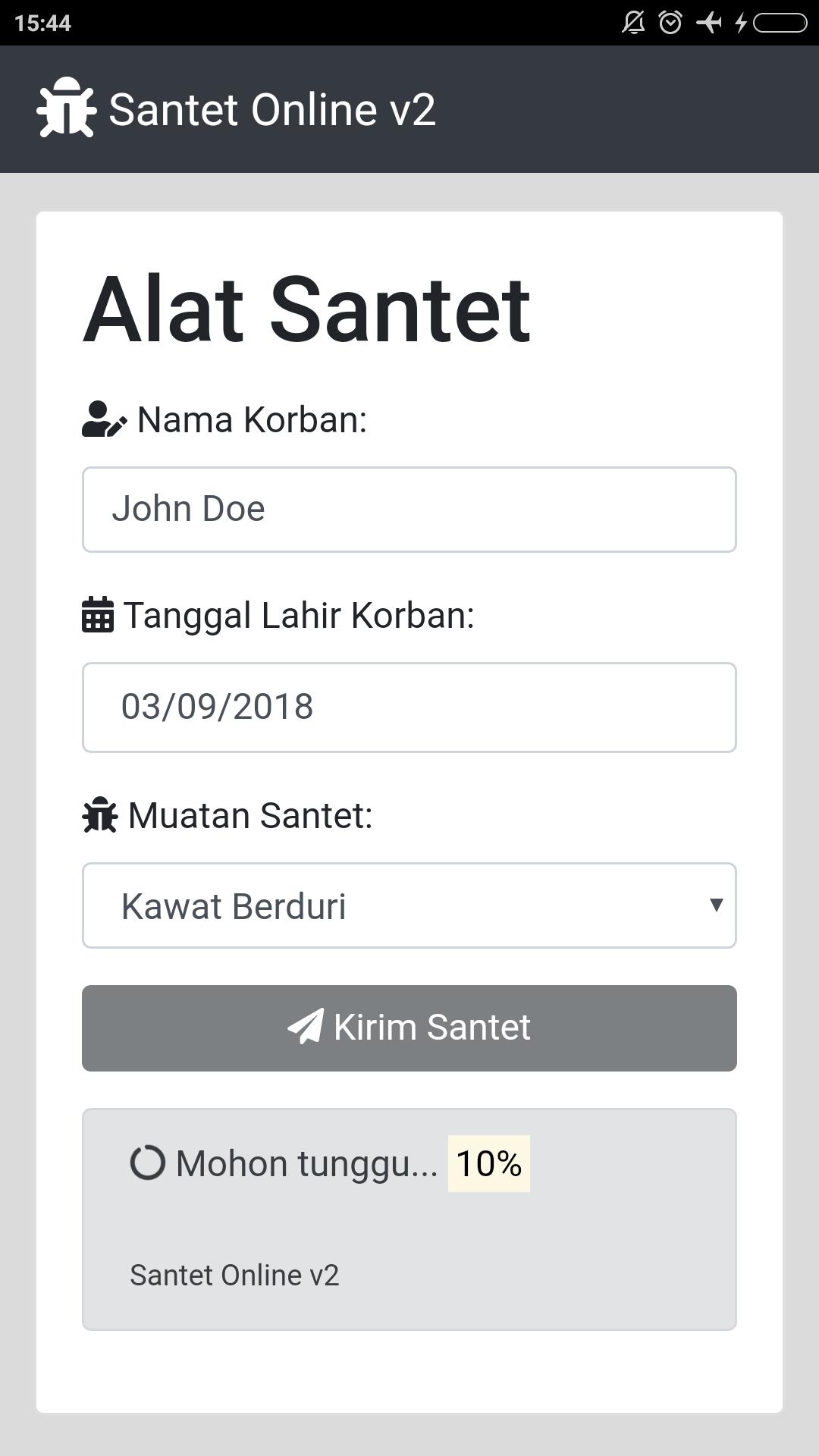Tap the muted bell icon in status bar
Viewport: 819px width, 1456px height.
[633, 23]
